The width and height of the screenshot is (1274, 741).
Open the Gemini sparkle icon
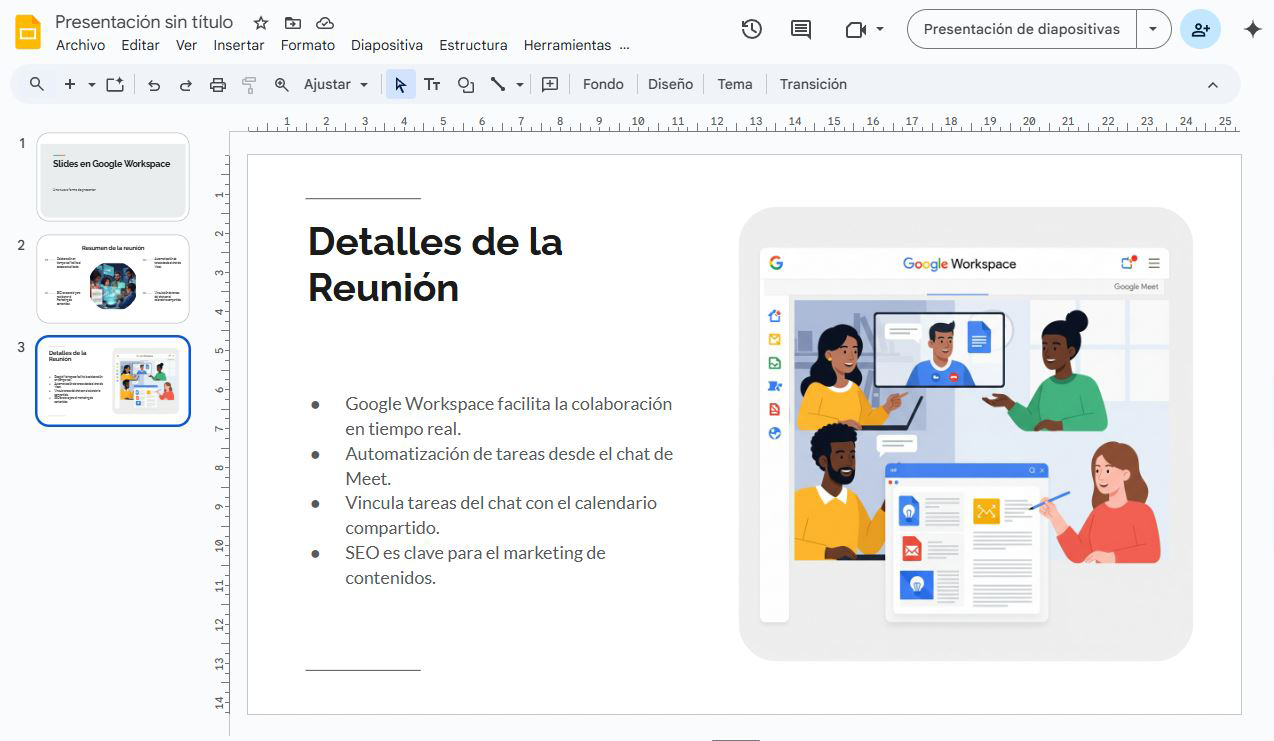click(x=1252, y=29)
